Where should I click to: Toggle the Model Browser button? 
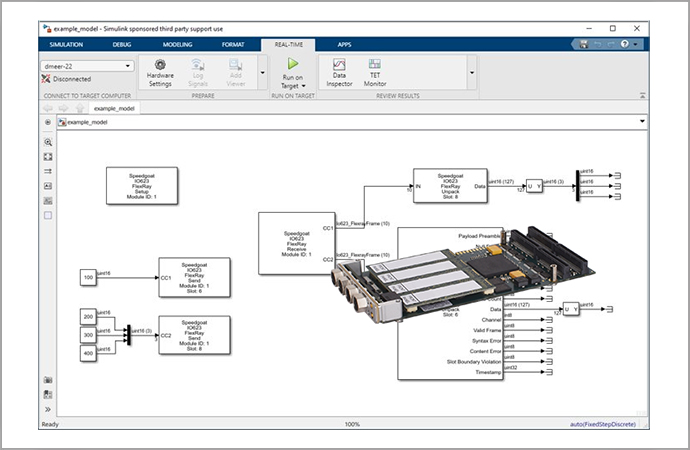(48, 122)
